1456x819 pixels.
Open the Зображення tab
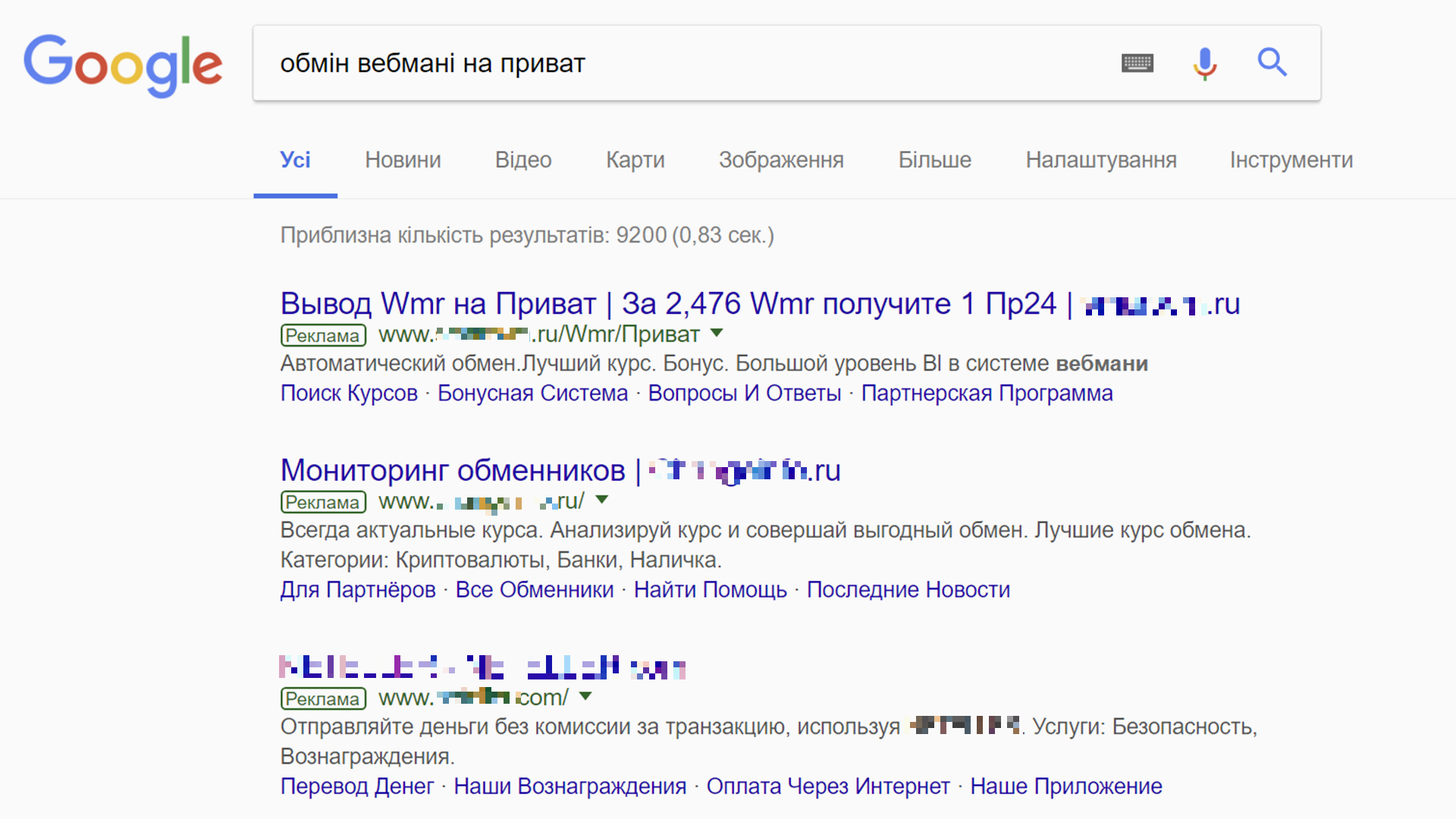tap(781, 160)
